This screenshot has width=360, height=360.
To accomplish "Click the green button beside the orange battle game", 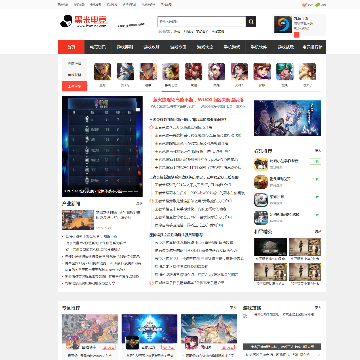I will (316, 180).
